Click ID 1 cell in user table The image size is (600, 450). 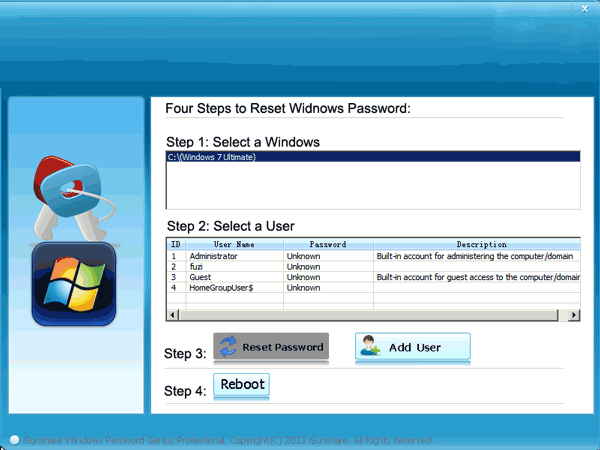174,256
